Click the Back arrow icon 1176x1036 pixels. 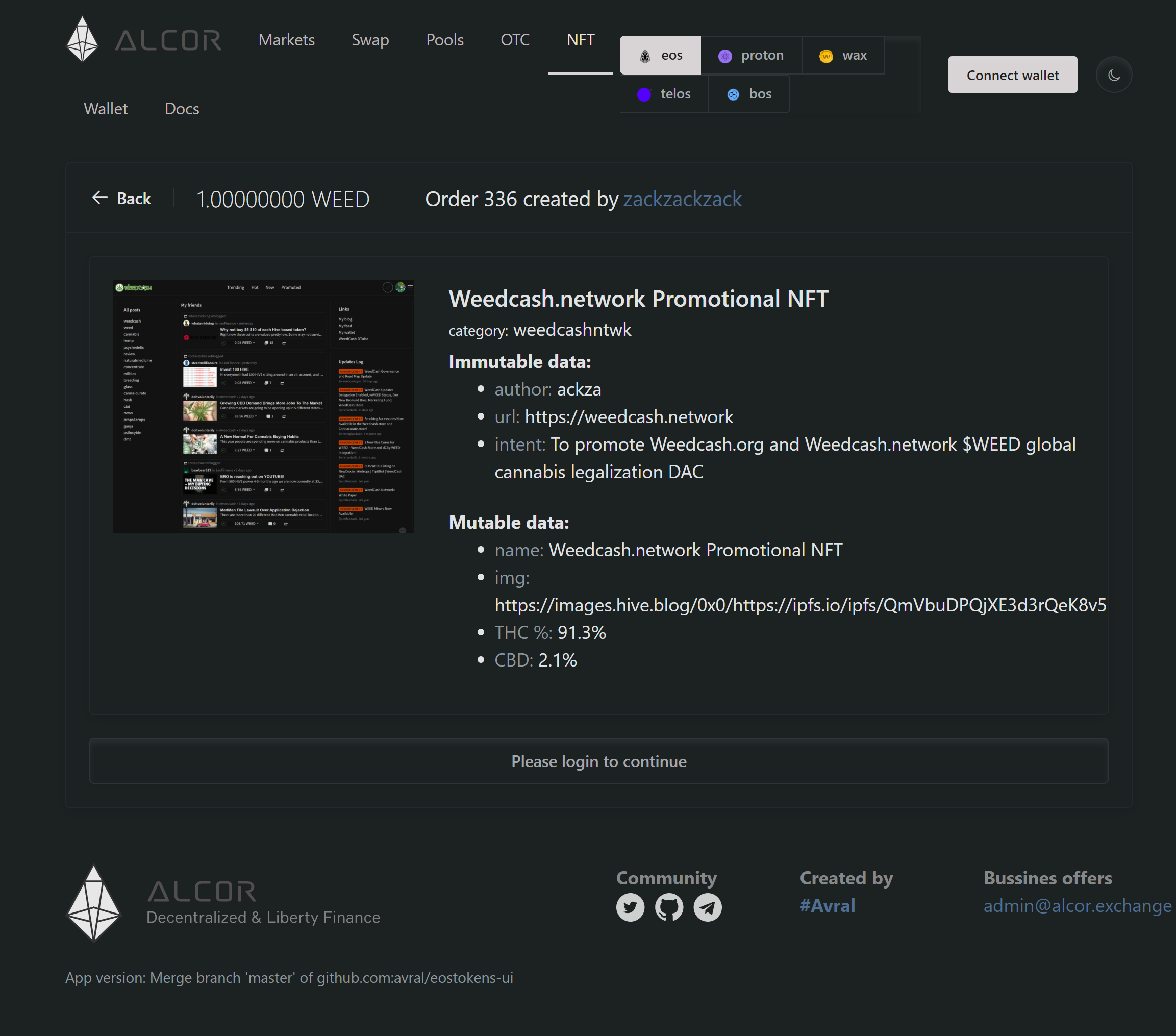(100, 198)
